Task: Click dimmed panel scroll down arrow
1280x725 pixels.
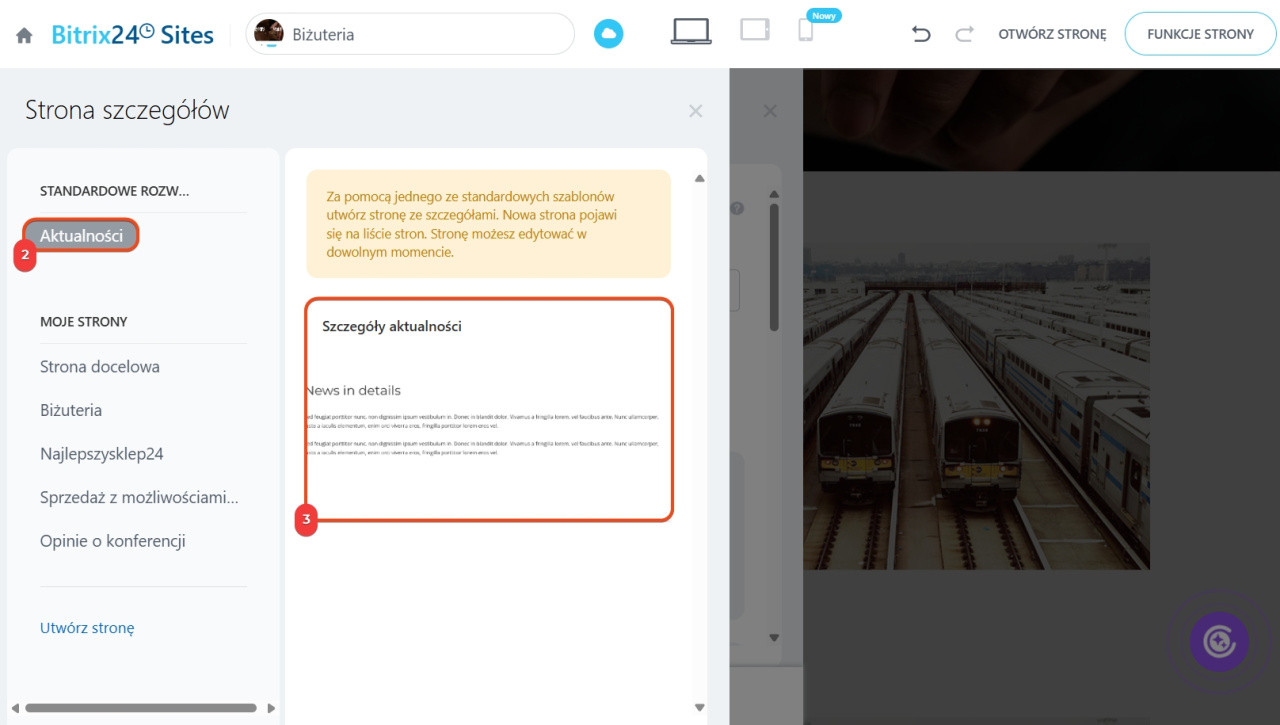Action: (774, 638)
